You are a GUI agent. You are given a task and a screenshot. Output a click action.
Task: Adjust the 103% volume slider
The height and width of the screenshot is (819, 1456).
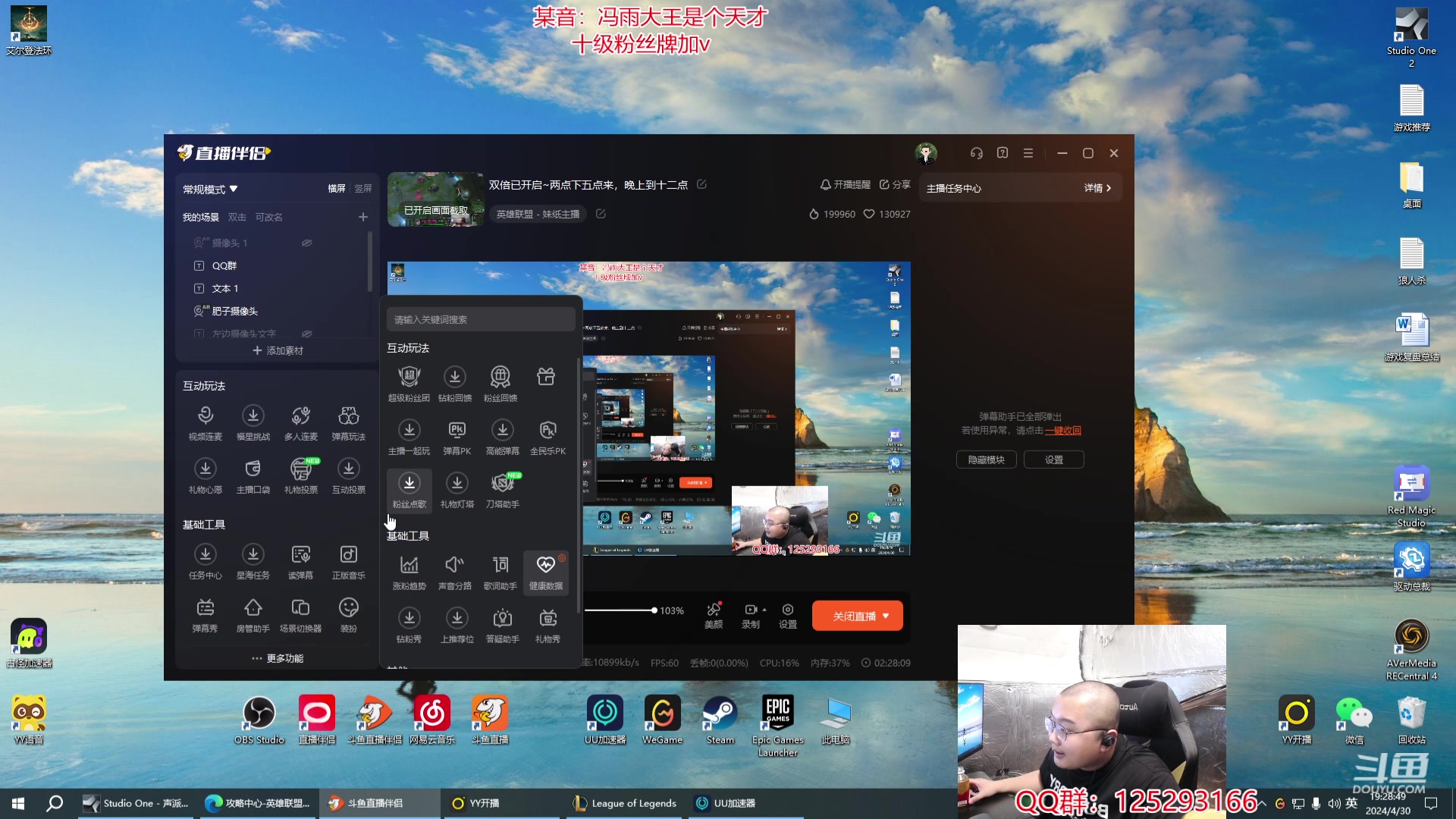click(x=654, y=610)
